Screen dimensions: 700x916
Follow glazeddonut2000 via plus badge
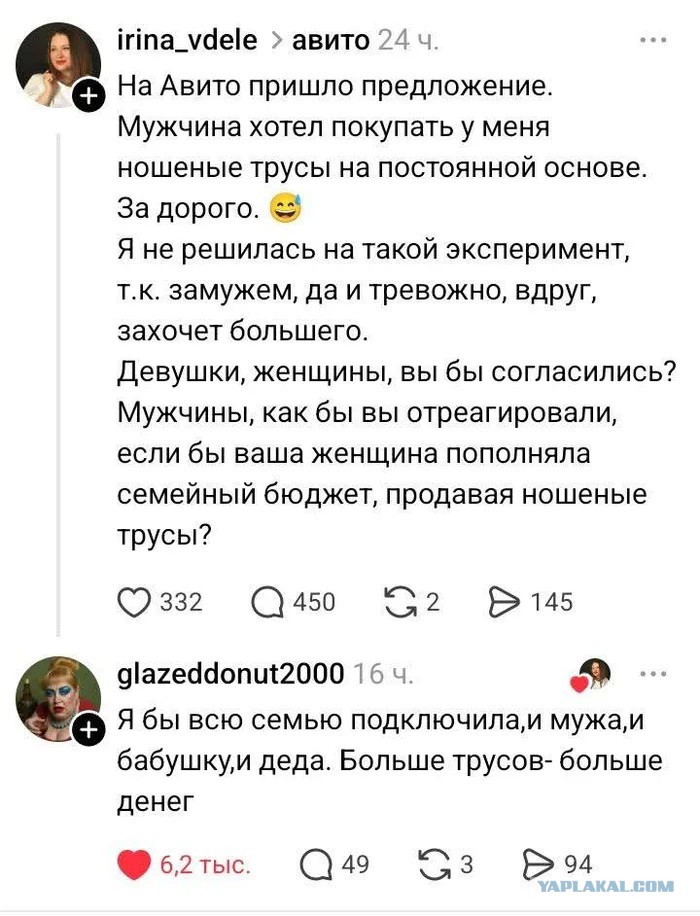(x=89, y=730)
